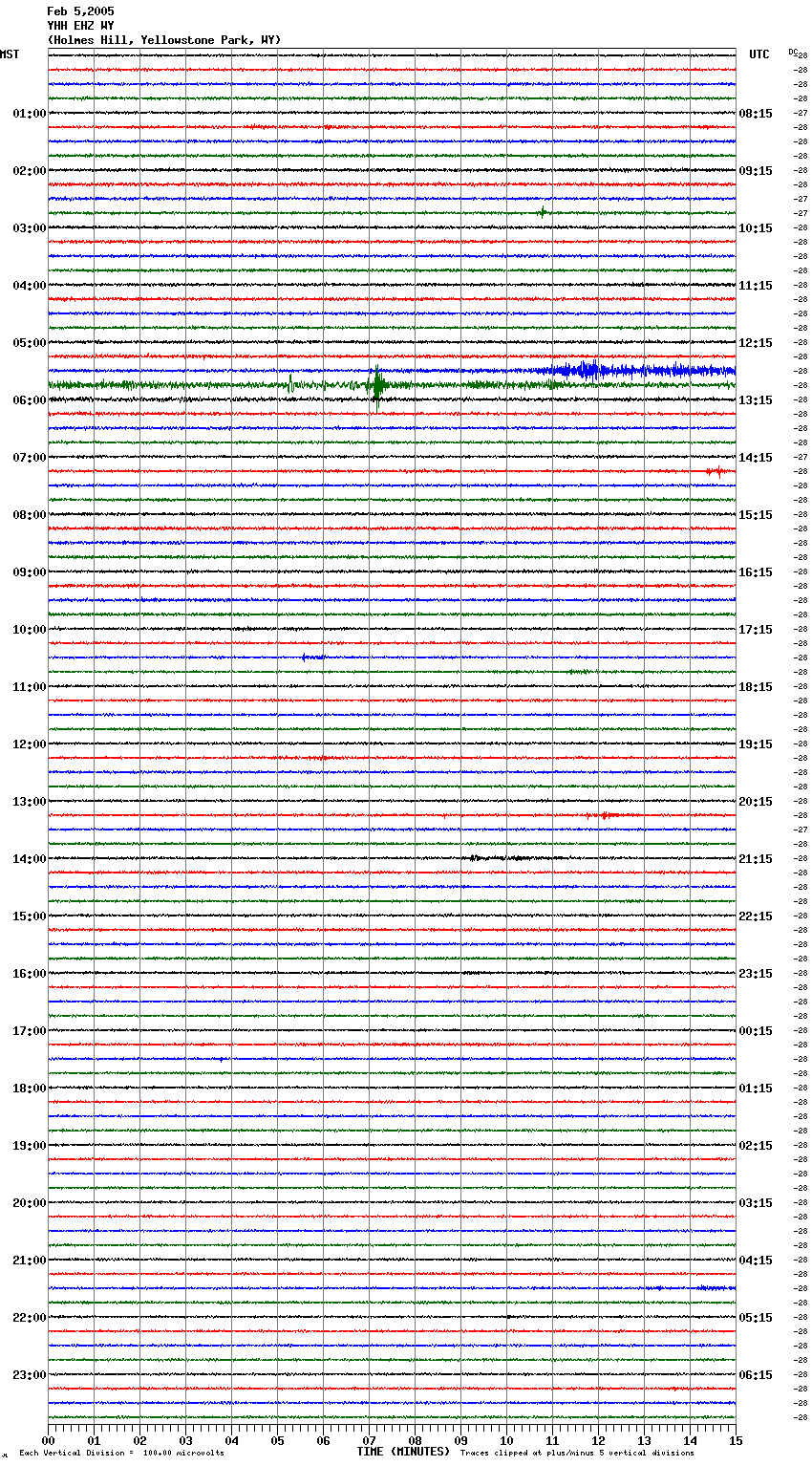Click the 14:00 MST hour label
Image resolution: width=812 pixels, height=1466 pixels.
pyautogui.click(x=30, y=859)
